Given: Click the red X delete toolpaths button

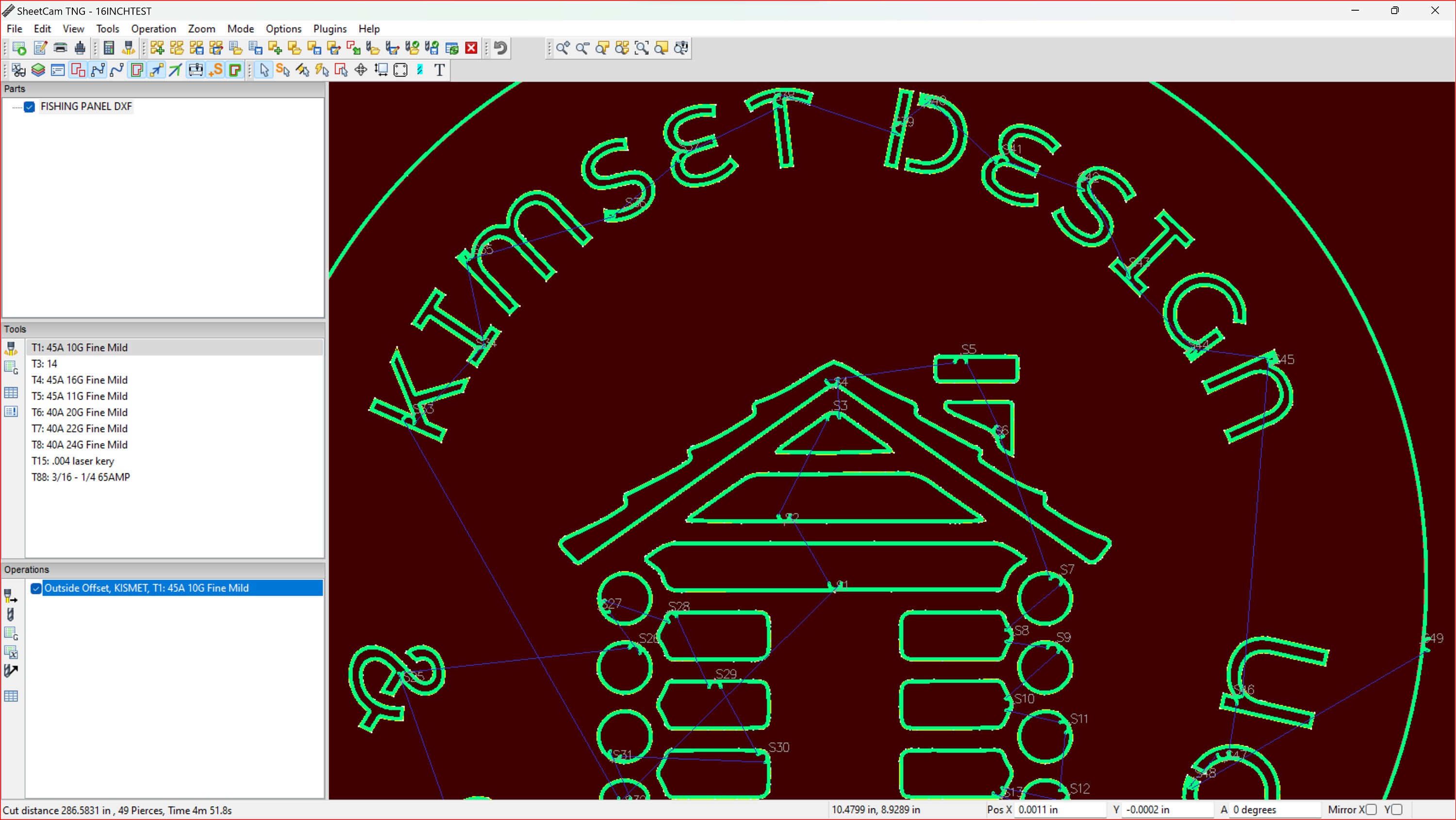Looking at the screenshot, I should pos(471,48).
